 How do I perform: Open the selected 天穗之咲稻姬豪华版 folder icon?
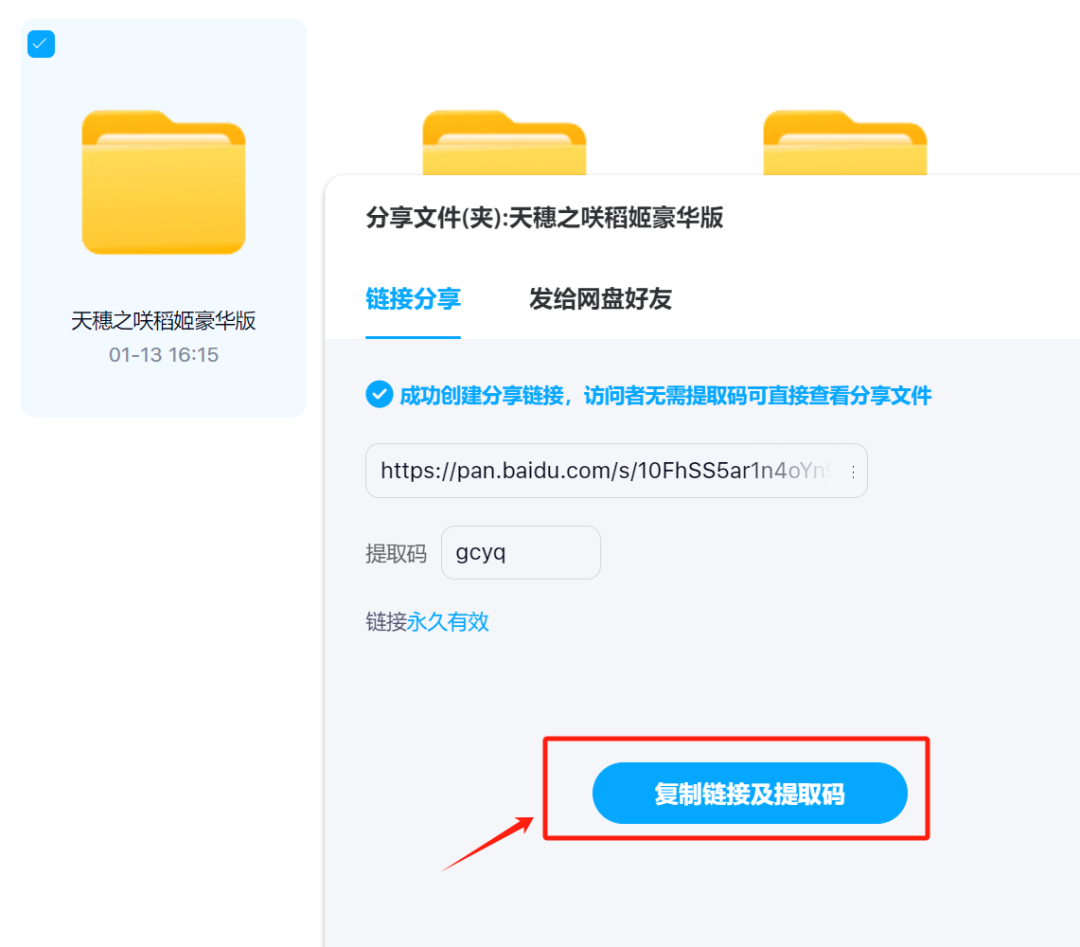click(163, 183)
